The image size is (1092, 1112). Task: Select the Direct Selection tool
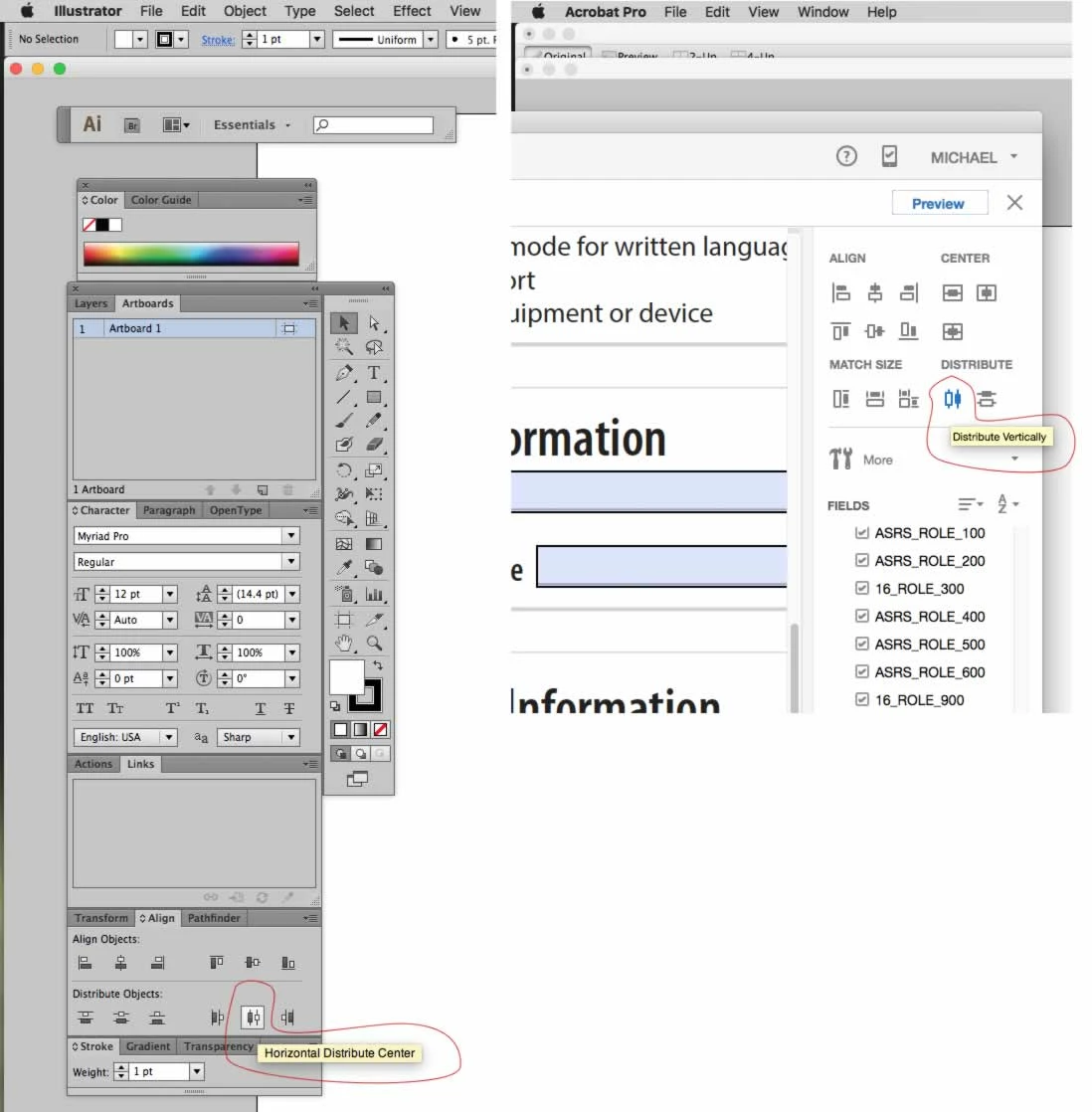click(374, 323)
